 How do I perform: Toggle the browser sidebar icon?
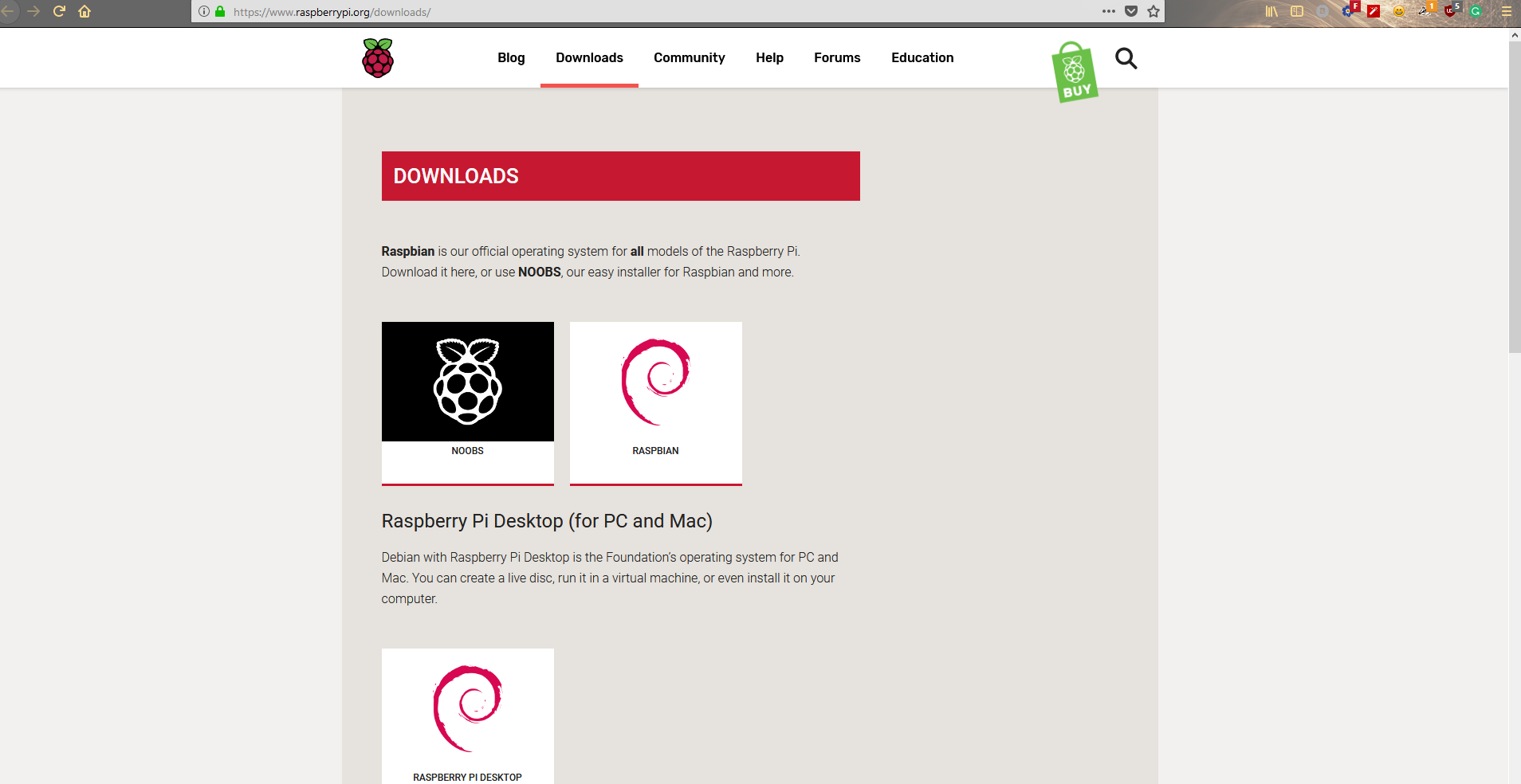pos(1297,11)
